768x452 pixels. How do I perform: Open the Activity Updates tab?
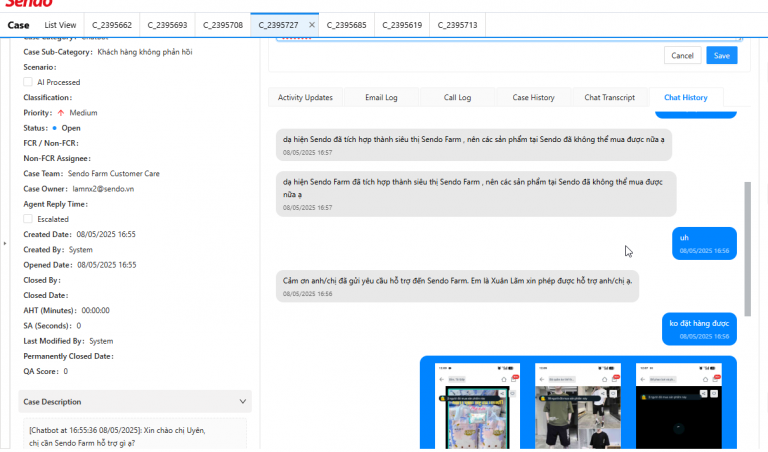[x=305, y=97]
